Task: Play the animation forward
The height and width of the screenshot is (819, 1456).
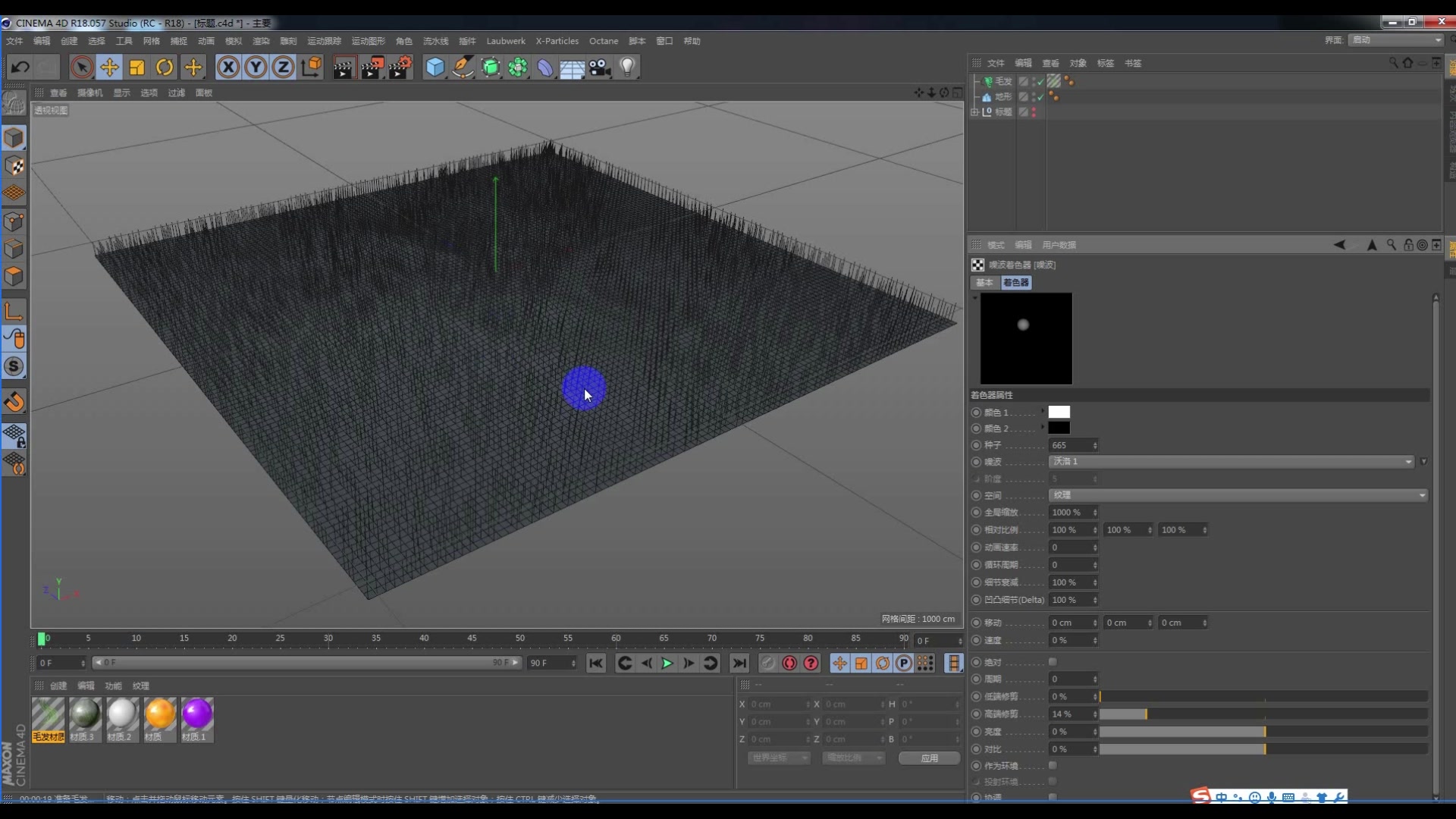Action: (667, 664)
